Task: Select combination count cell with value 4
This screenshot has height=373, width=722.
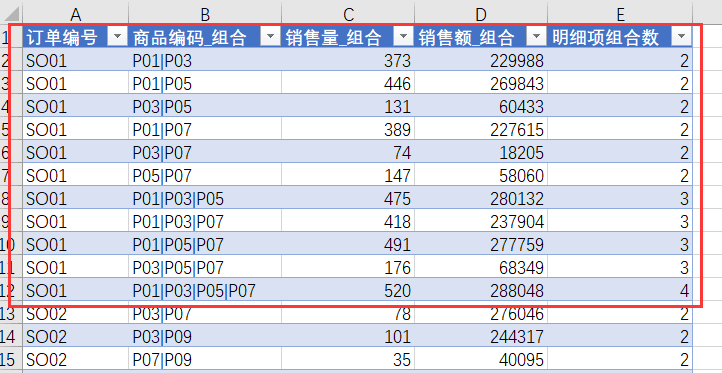Action: pyautogui.click(x=620, y=291)
